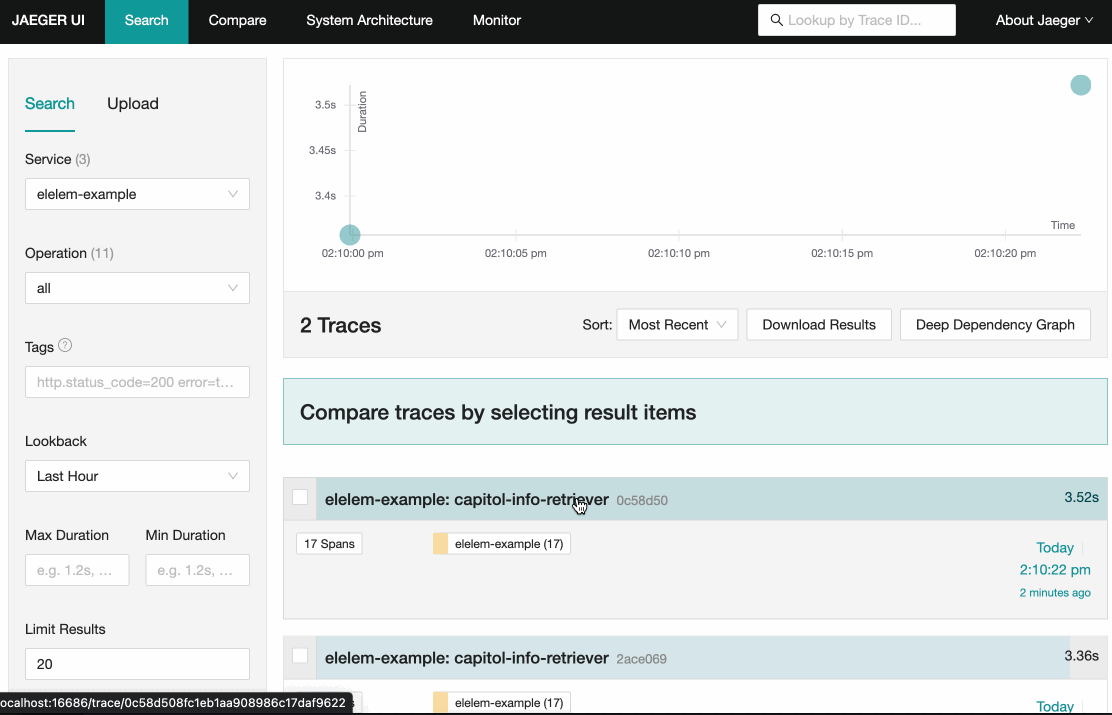Image resolution: width=1112 pixels, height=715 pixels.
Task: Open the Sort dropdown Most Recent
Action: coord(677,325)
